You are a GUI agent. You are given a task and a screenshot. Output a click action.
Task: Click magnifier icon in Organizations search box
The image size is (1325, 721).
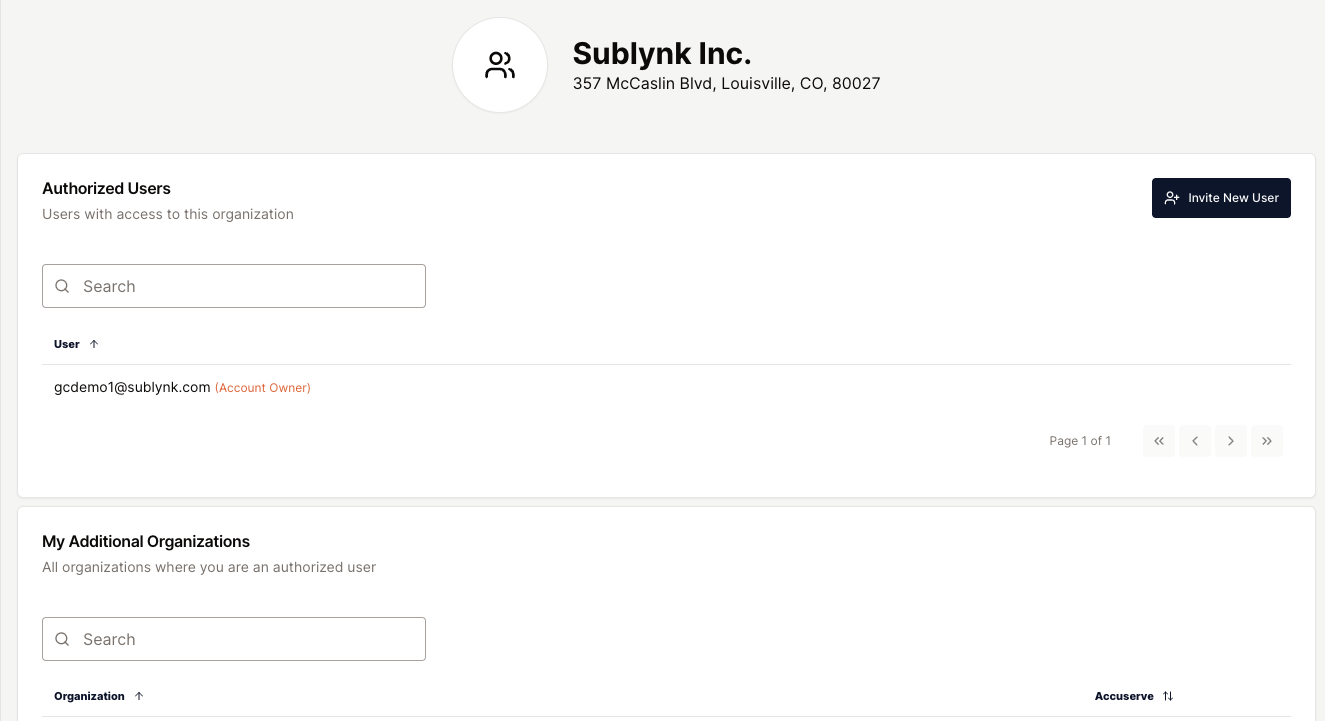(62, 639)
